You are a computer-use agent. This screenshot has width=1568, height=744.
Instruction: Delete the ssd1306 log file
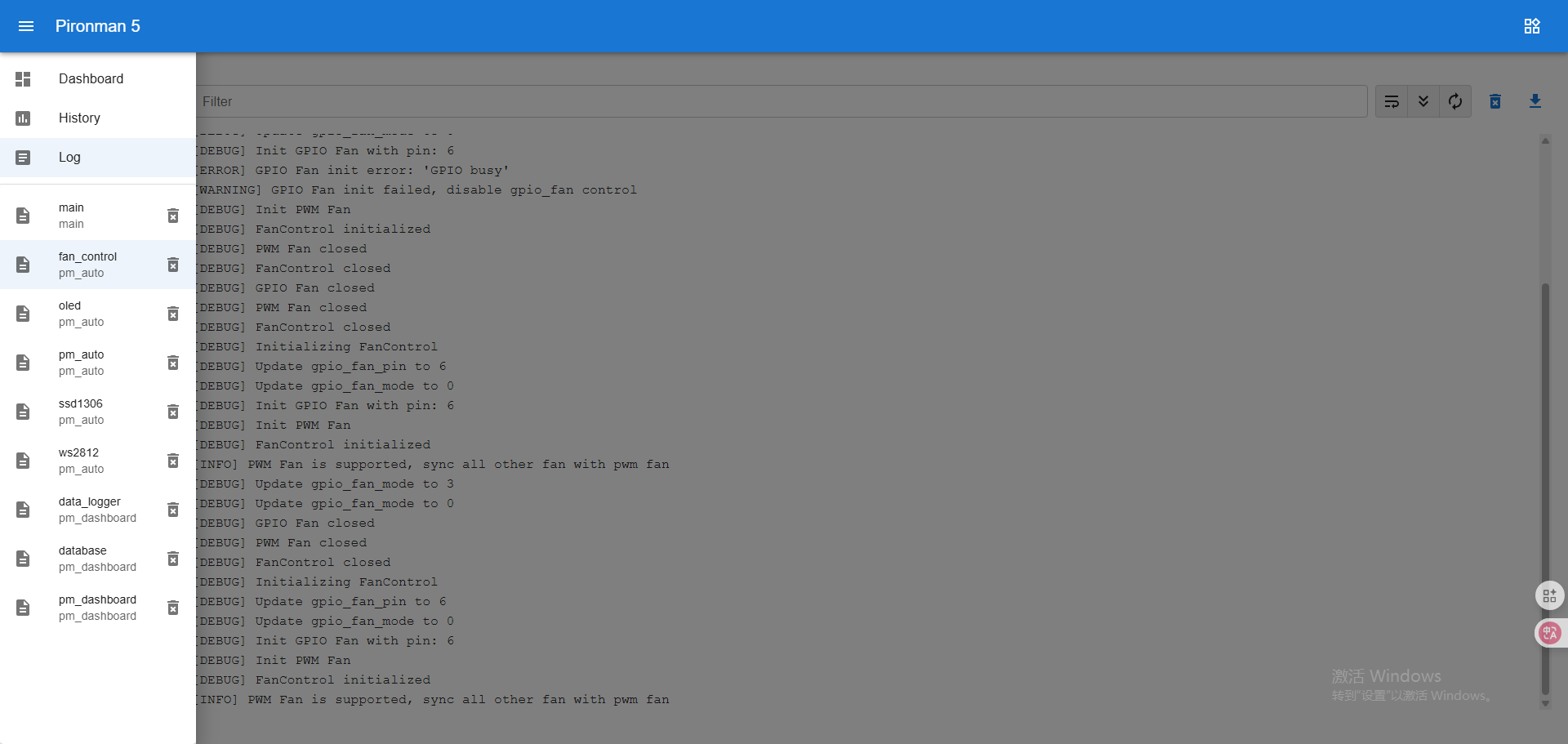(173, 412)
